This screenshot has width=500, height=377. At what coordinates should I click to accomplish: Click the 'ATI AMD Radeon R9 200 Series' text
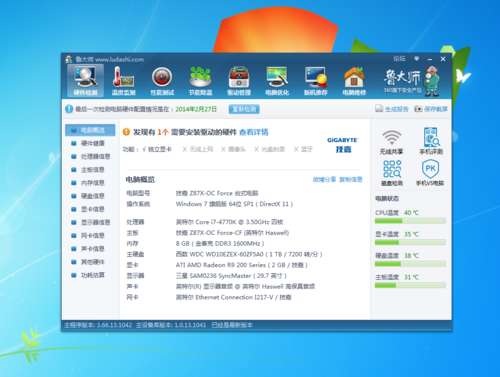[x=242, y=265]
